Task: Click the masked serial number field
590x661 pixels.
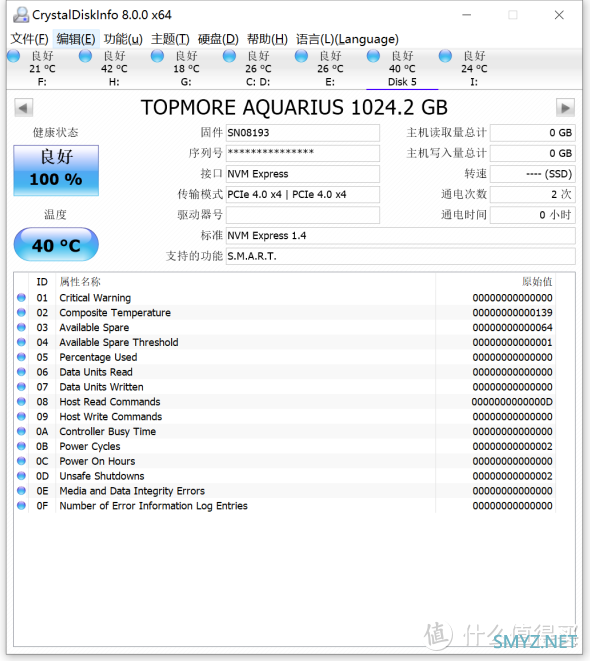Action: tap(303, 153)
